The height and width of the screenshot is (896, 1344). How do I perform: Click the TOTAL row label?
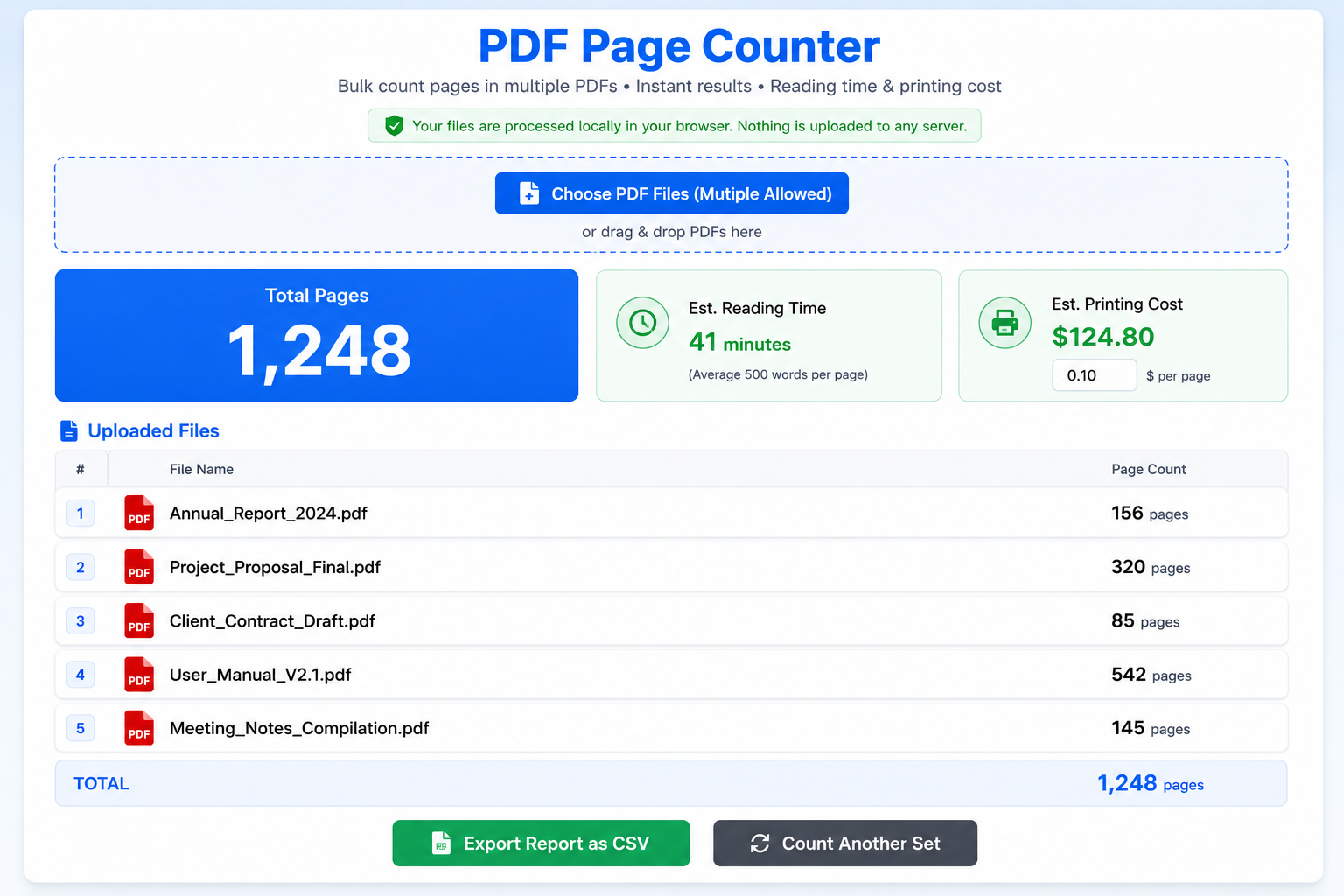101,783
